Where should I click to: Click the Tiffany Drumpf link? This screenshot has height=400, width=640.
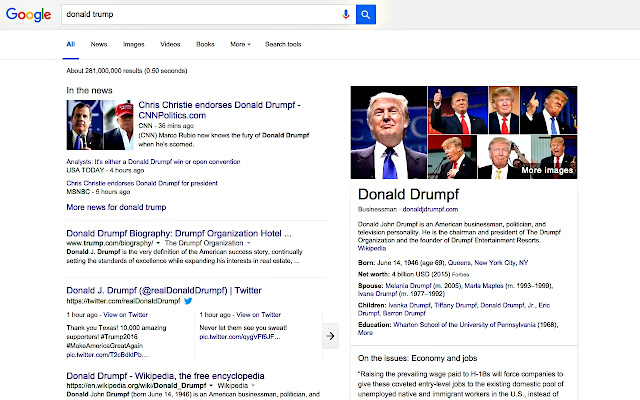pos(456,305)
